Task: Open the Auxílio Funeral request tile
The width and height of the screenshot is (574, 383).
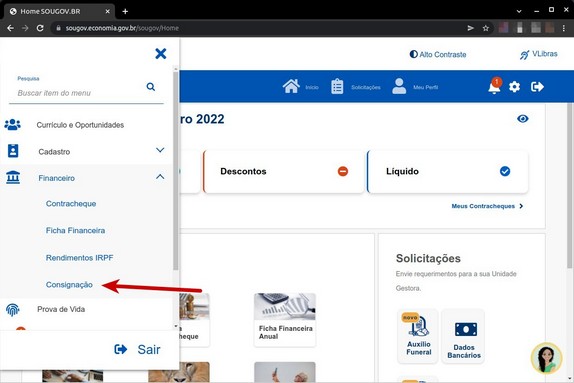Action: 418,336
